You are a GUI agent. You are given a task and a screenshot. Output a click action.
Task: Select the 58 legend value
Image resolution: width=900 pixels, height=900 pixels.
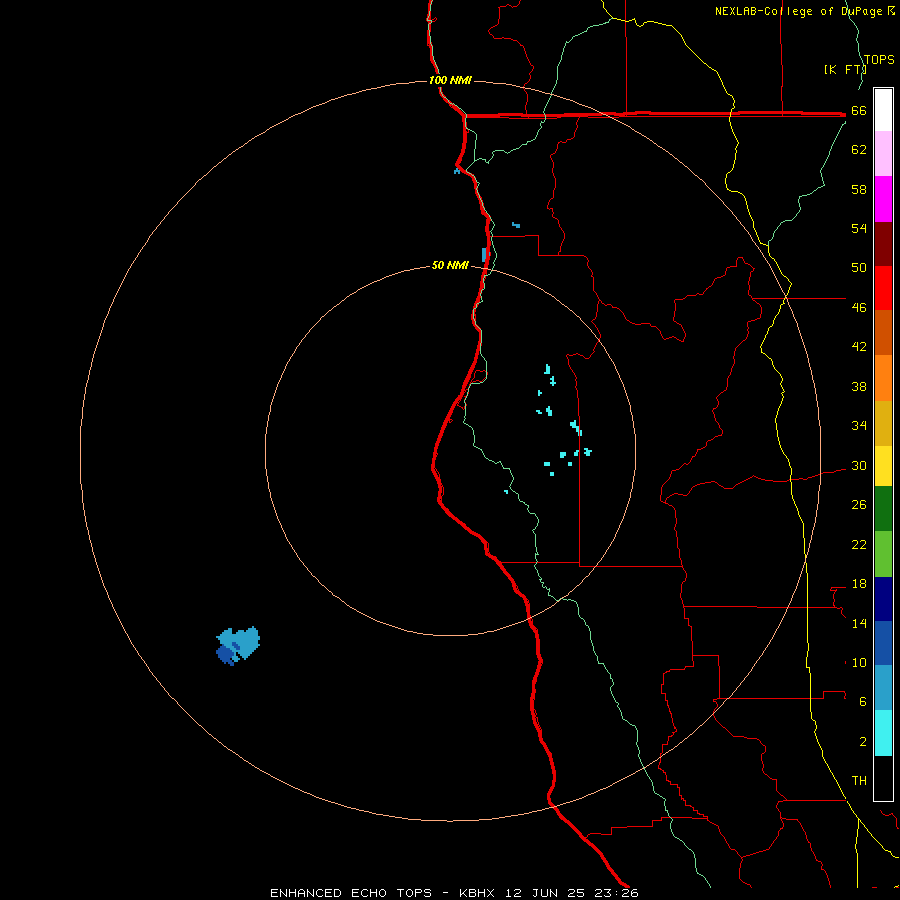point(859,189)
